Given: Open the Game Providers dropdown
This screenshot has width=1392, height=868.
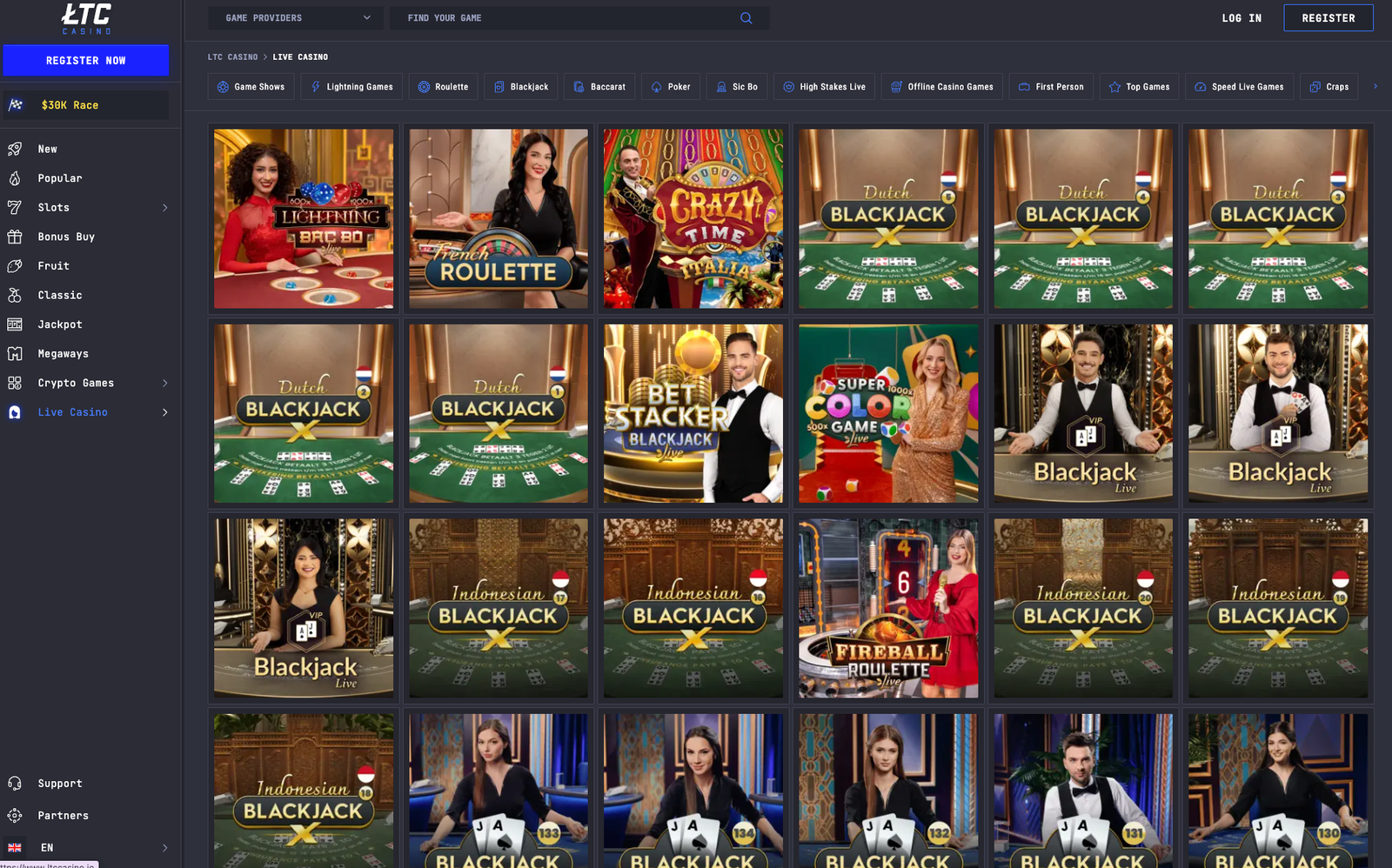Looking at the screenshot, I should tap(296, 18).
